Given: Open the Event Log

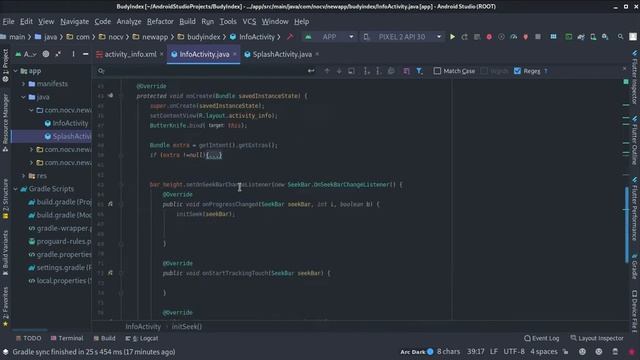Looking at the screenshot, I should [542, 338].
